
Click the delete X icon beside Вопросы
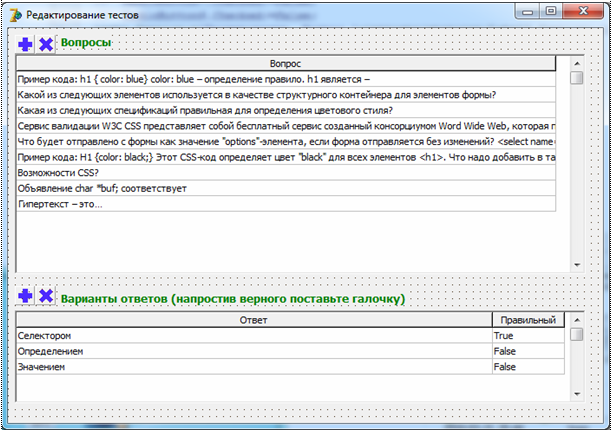[x=45, y=44]
